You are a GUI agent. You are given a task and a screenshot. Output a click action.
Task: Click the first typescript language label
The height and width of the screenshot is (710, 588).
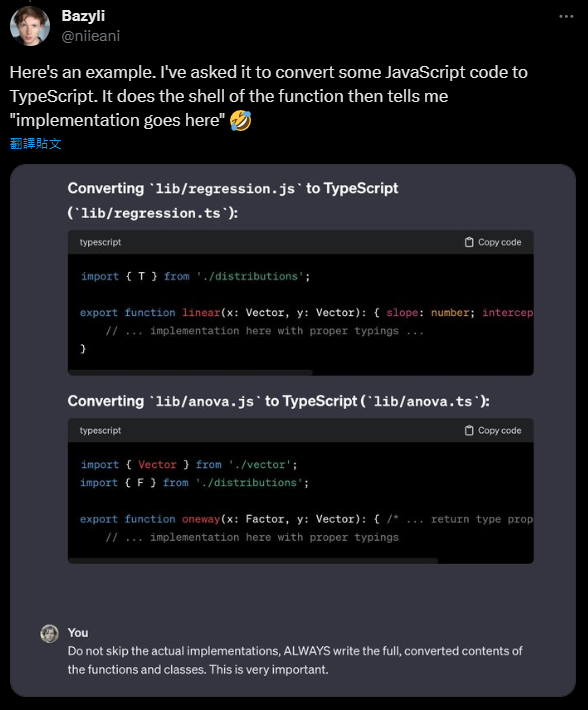pyautogui.click(x=100, y=242)
